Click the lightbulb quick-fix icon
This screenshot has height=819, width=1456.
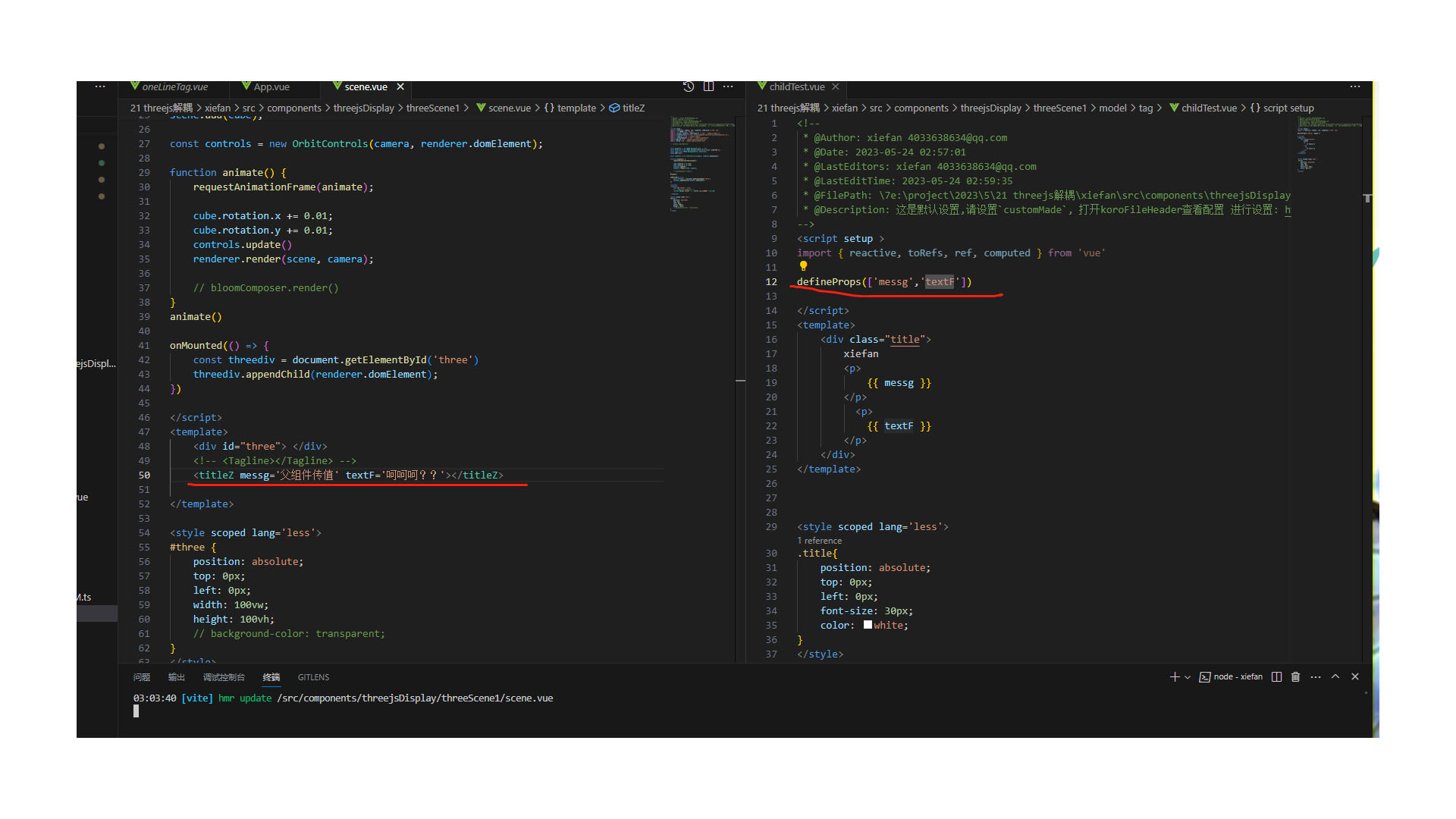pyautogui.click(x=803, y=266)
